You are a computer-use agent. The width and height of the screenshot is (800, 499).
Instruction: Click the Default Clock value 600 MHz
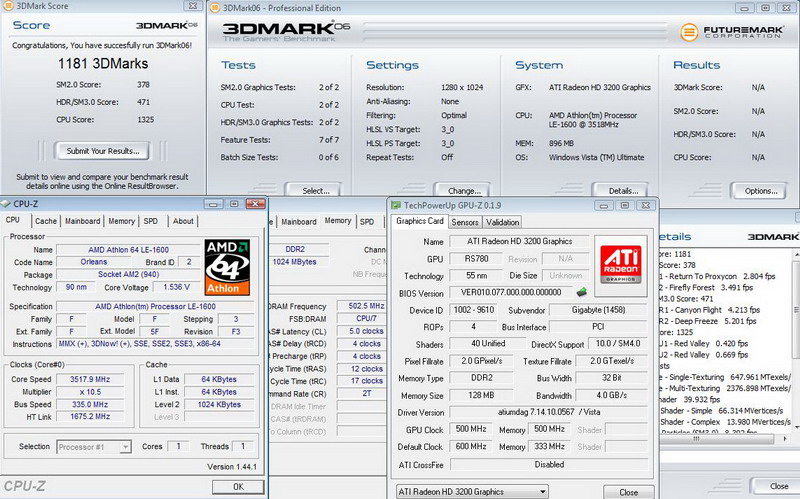470,446
